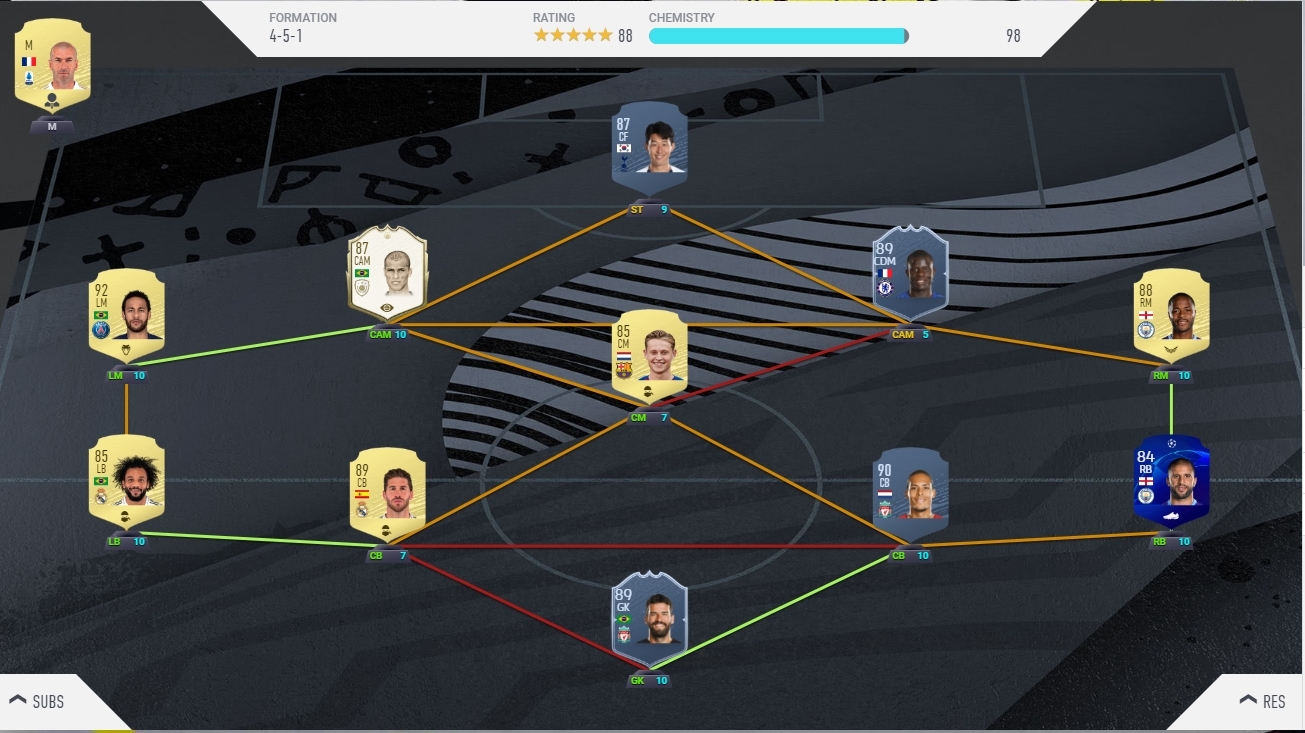Click the five-star squad rating
Viewport: 1305px width, 733px height.
point(573,36)
